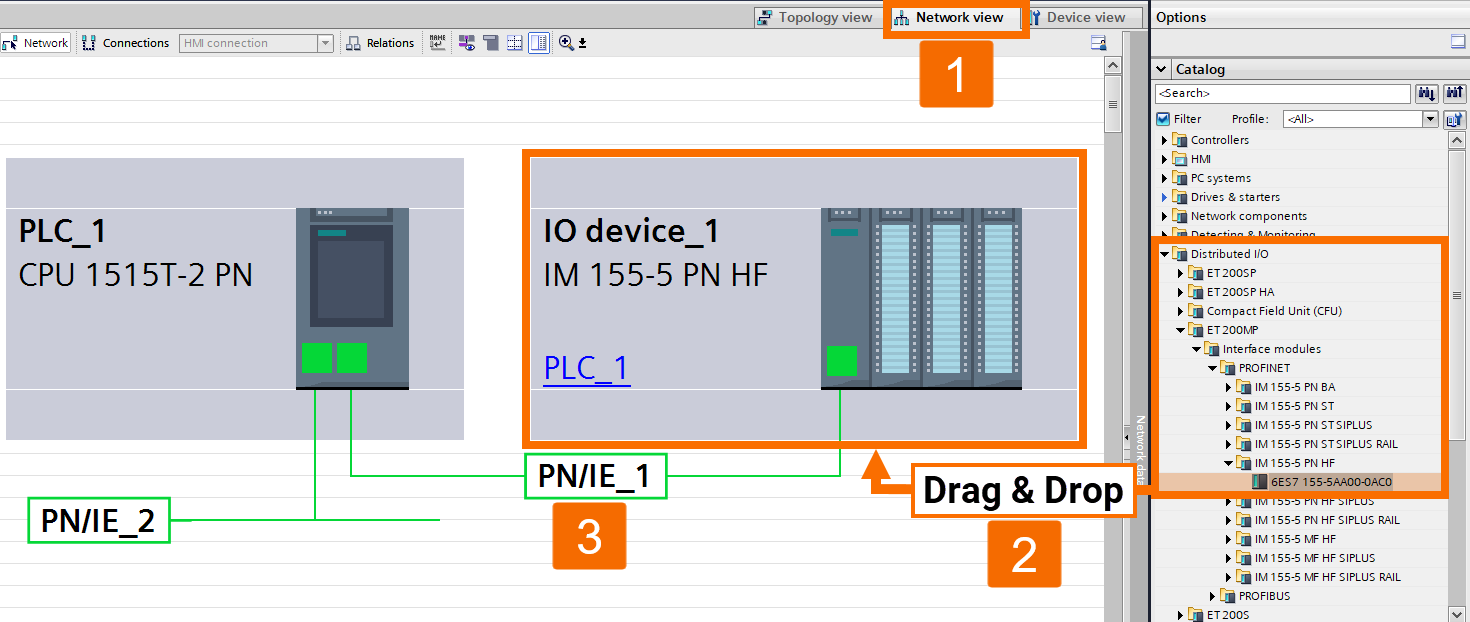Select the Connections mode button
Image resolution: width=1470 pixels, height=622 pixels.
[x=126, y=43]
